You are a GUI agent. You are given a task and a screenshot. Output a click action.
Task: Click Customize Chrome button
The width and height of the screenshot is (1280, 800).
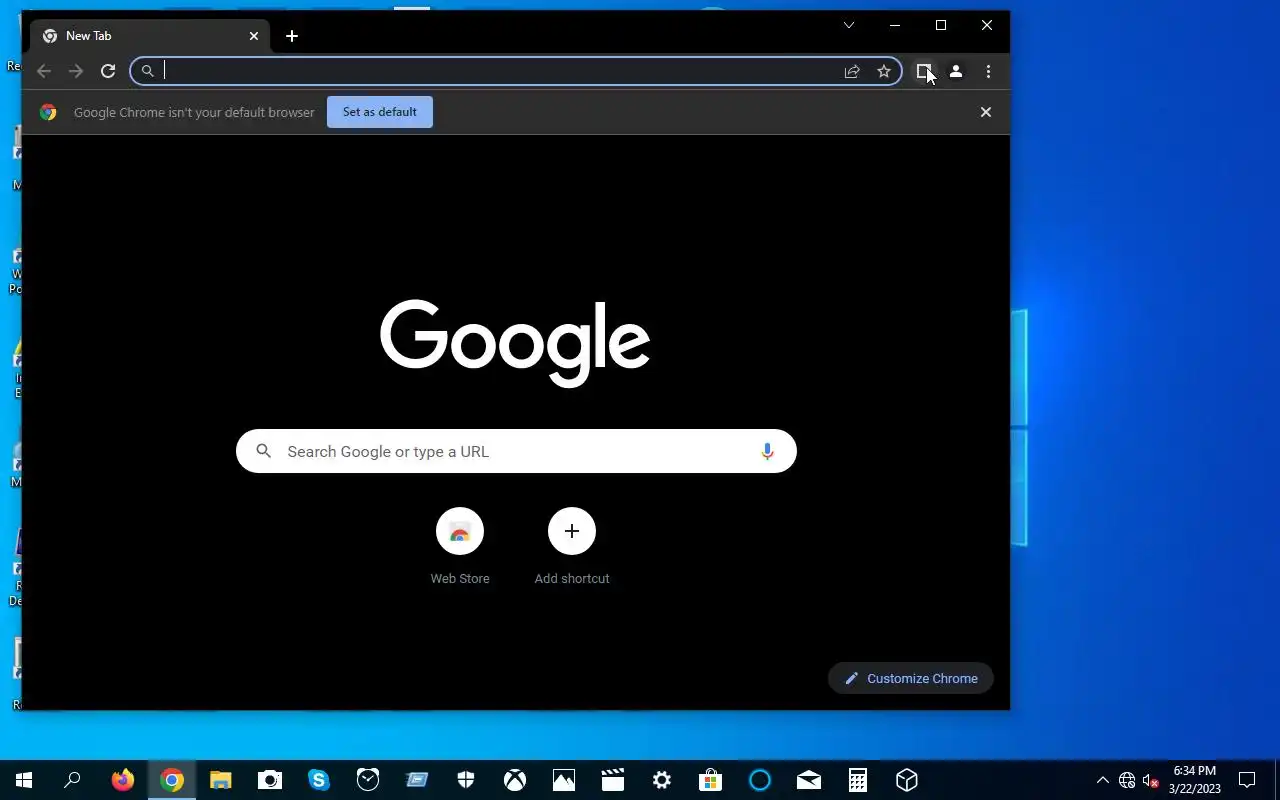pyautogui.click(x=911, y=678)
